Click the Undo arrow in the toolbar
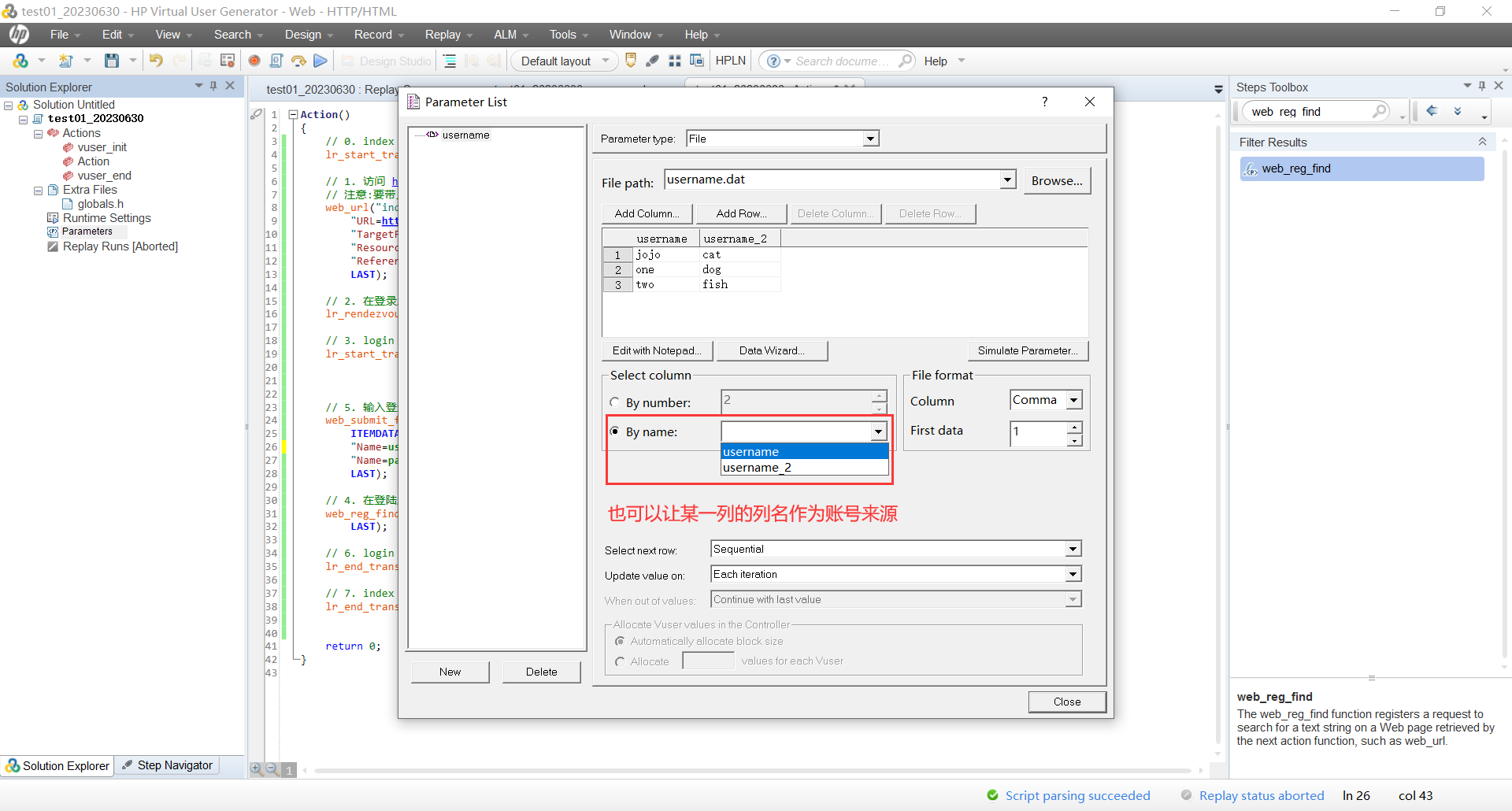 [x=156, y=61]
